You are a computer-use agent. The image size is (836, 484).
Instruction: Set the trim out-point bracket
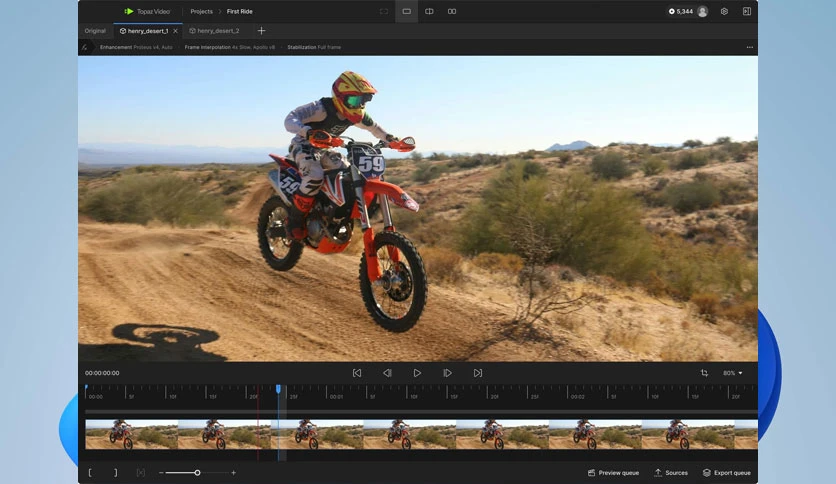(x=115, y=473)
